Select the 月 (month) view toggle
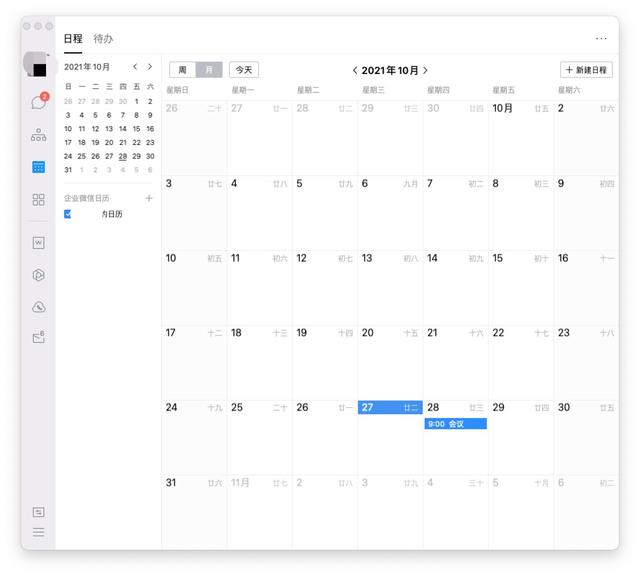Image resolution: width=640 pixels, height=576 pixels. coord(209,70)
